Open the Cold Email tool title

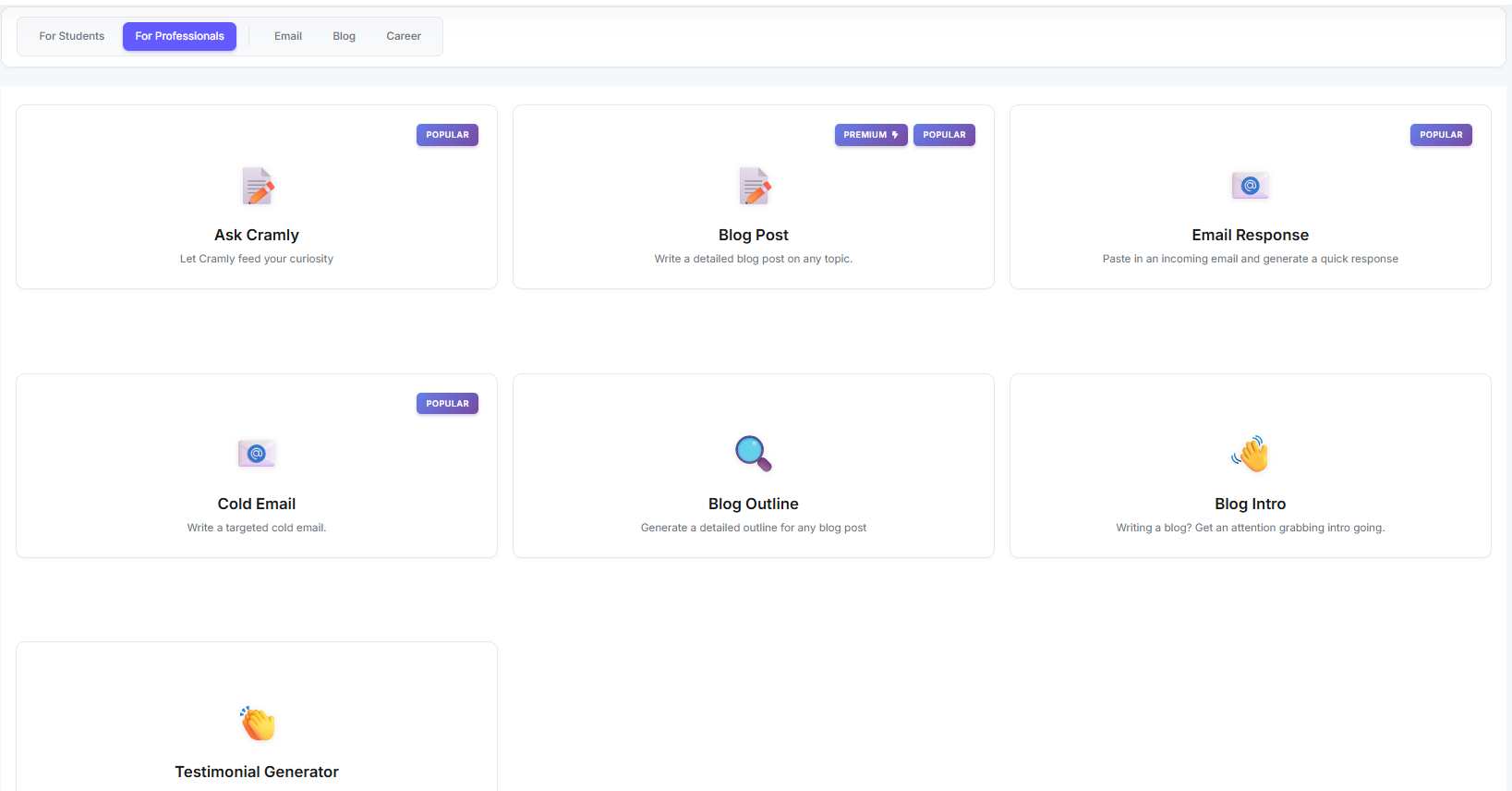tap(257, 504)
